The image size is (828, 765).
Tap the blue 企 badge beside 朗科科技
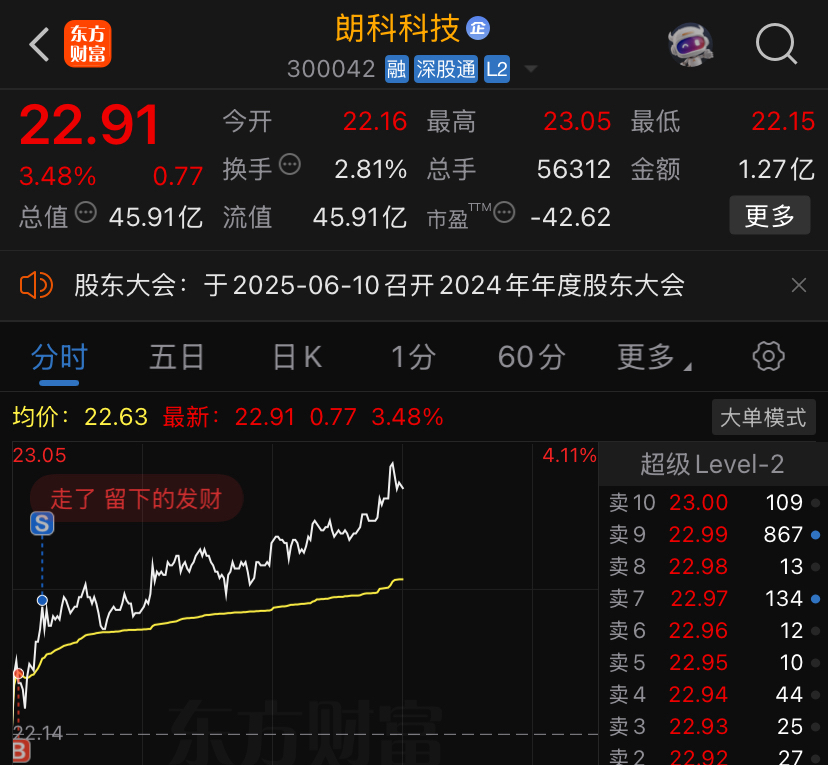tap(478, 29)
